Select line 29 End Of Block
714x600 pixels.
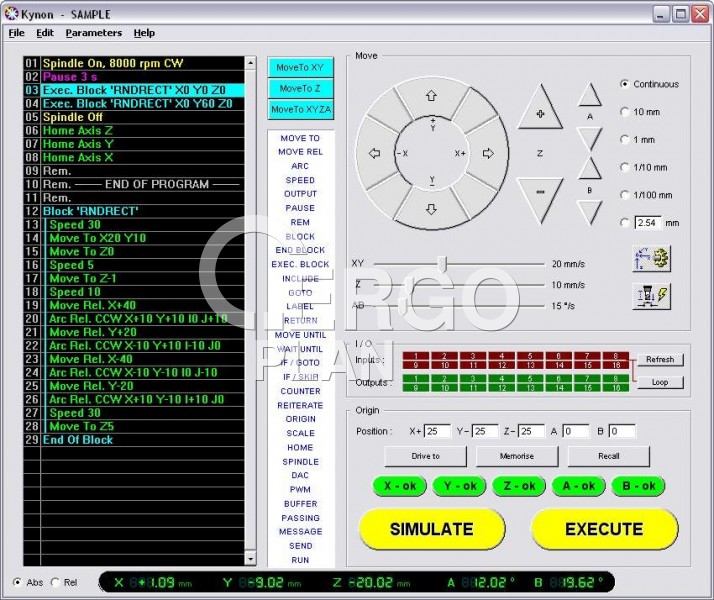(134, 440)
